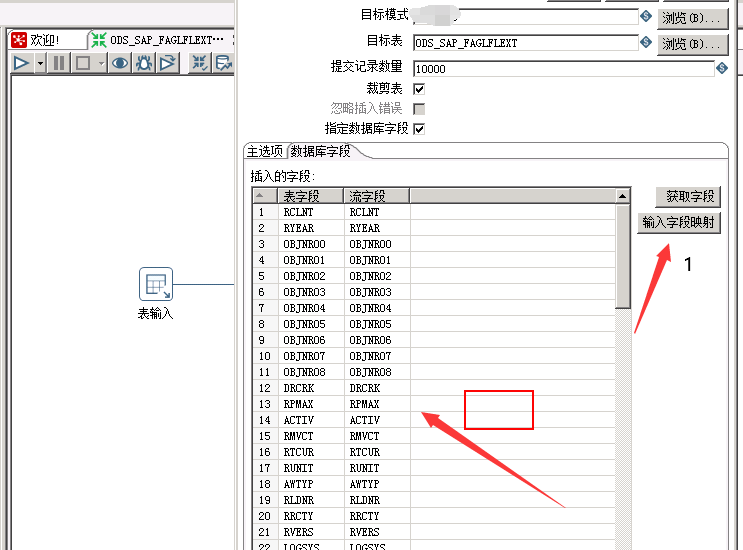The image size is (743, 550).
Task: Click the field table vertical scrollbar thumb
Action: (x=623, y=256)
